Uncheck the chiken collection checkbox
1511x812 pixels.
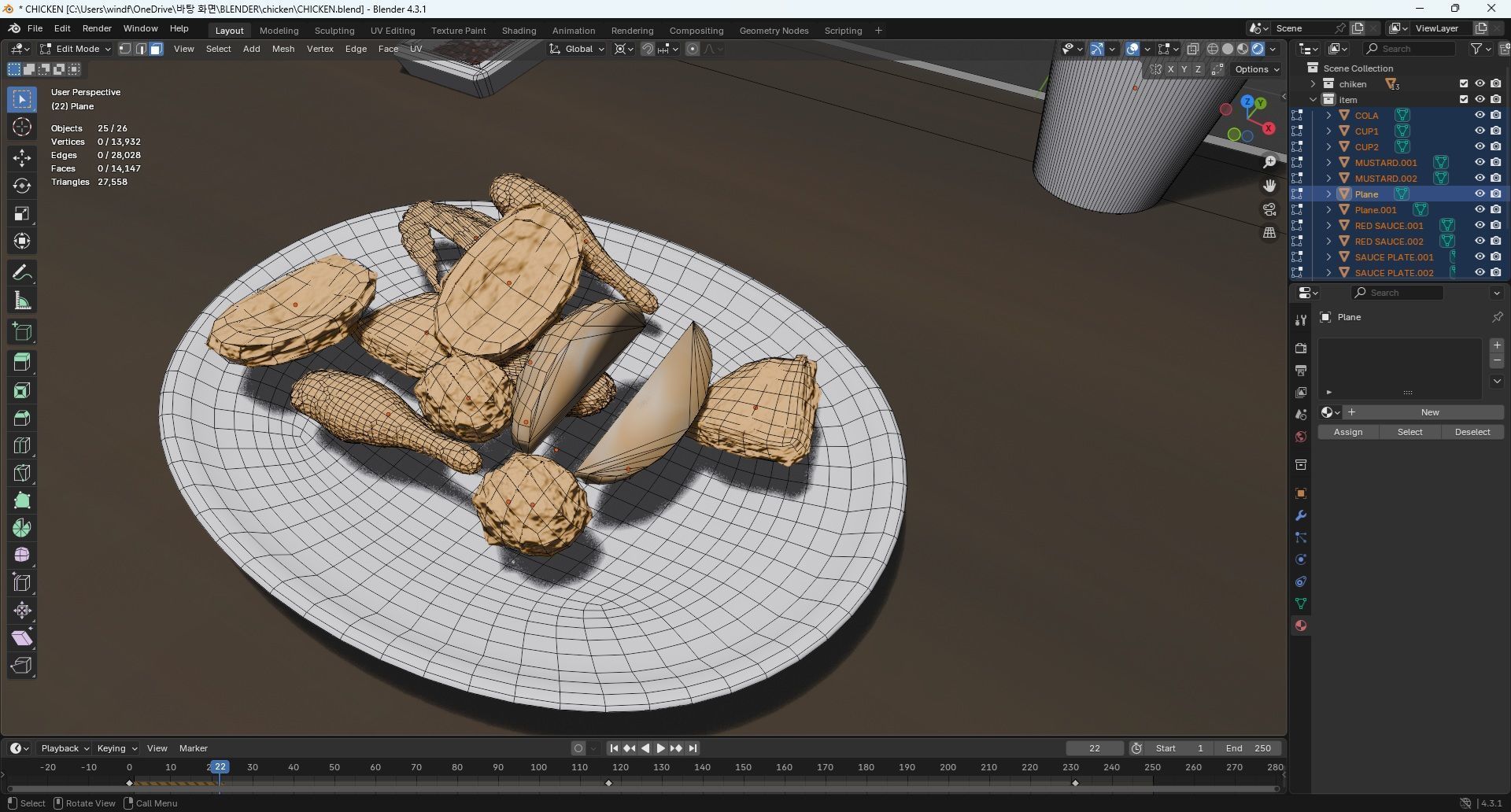pyautogui.click(x=1464, y=83)
